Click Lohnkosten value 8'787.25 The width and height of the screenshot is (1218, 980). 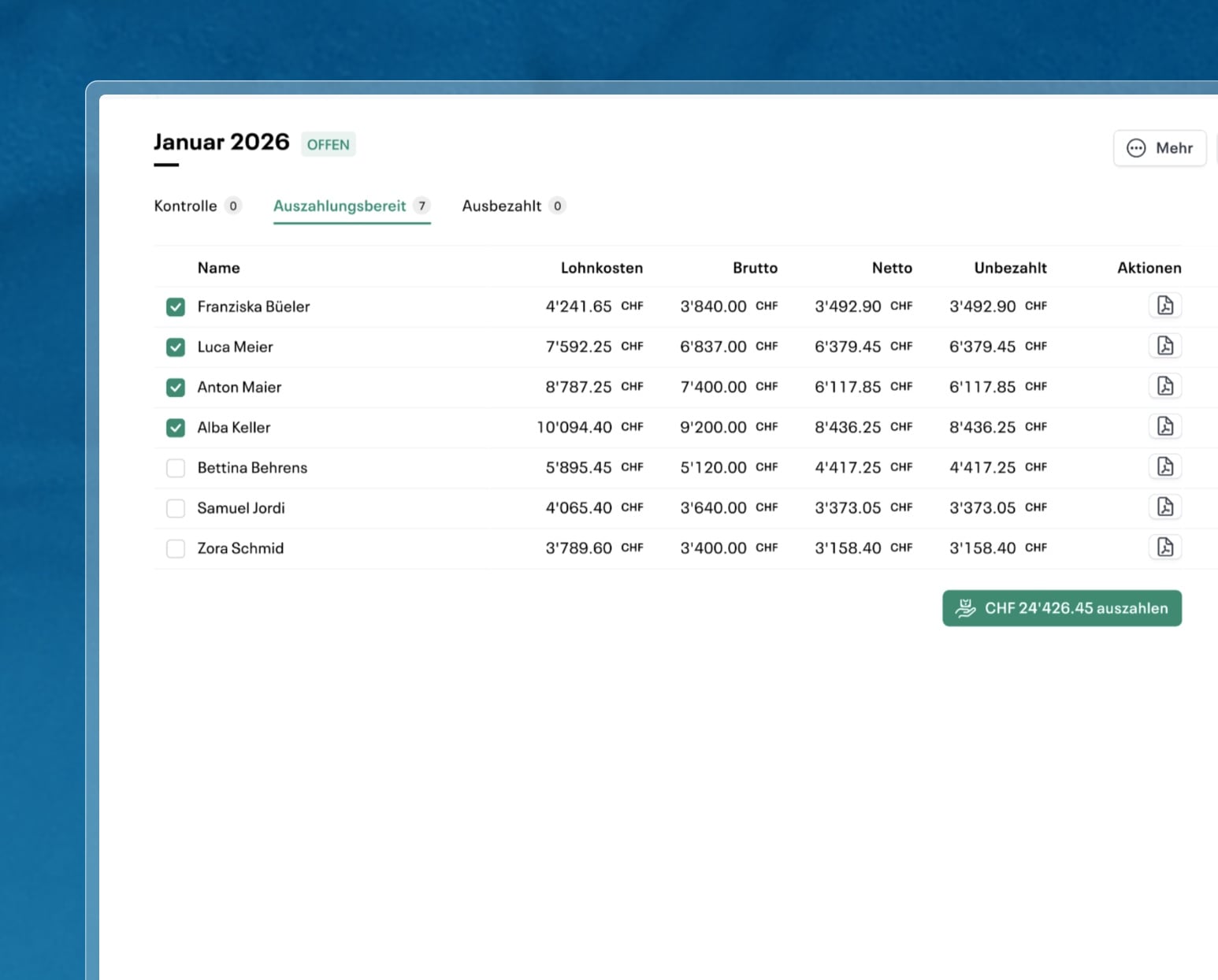coord(578,387)
